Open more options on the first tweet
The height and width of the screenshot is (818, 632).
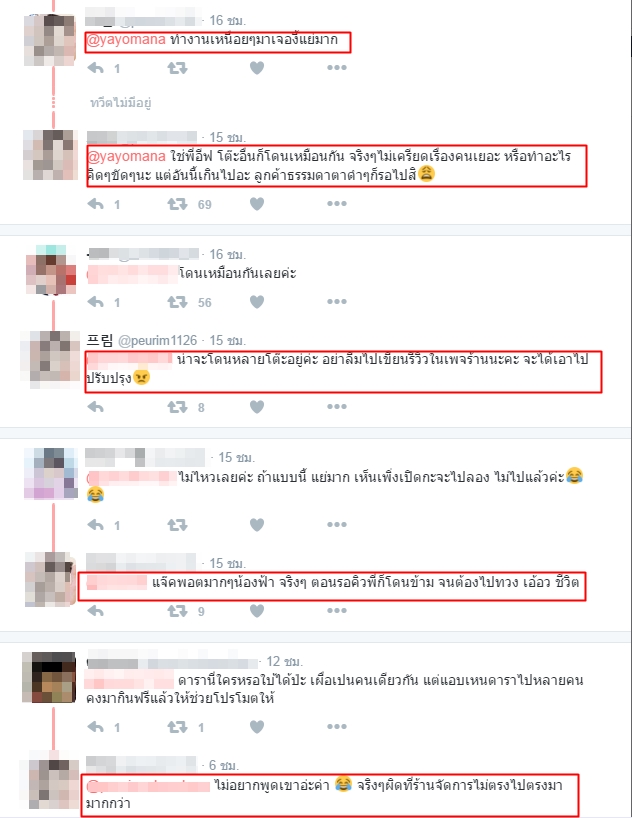[x=337, y=67]
